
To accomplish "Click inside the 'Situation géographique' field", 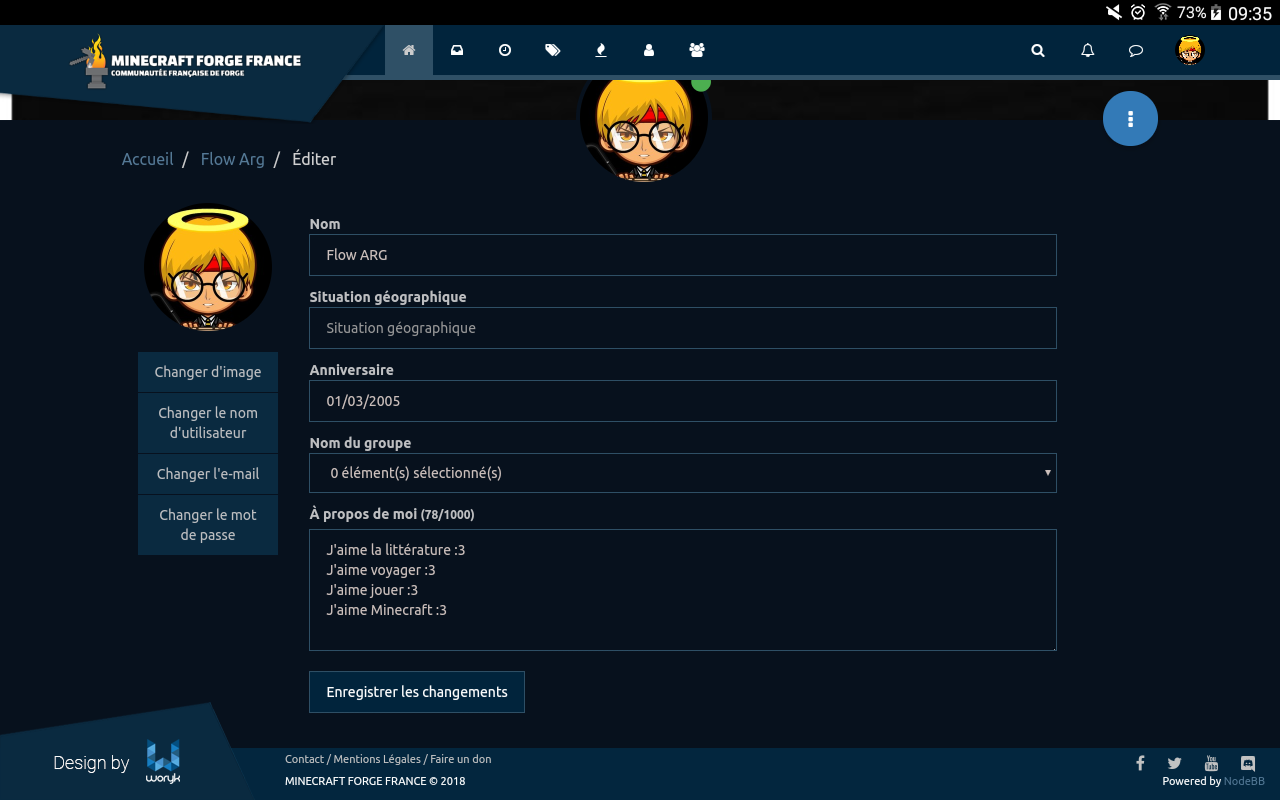I will pos(683,328).
